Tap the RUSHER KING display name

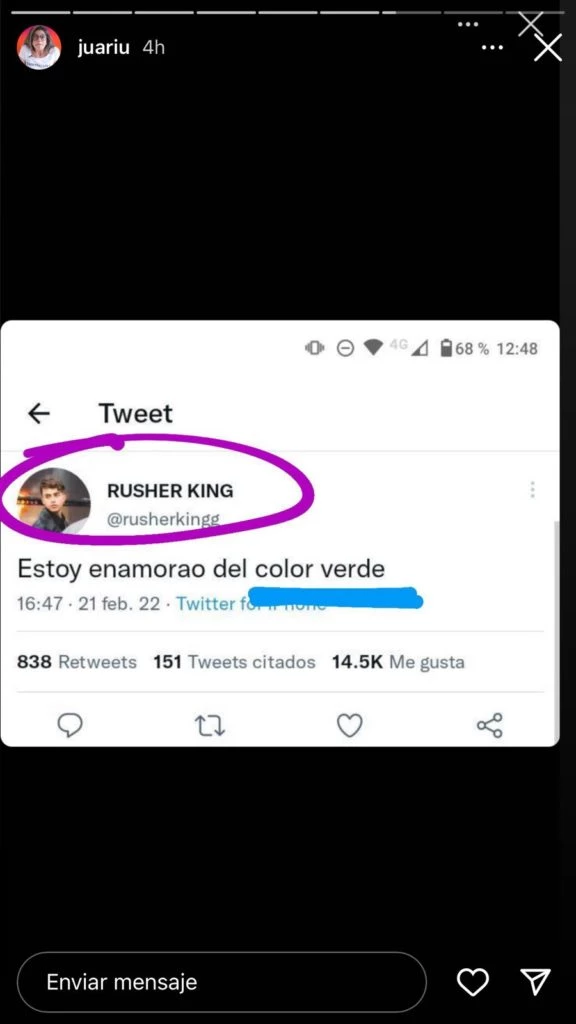(x=170, y=490)
